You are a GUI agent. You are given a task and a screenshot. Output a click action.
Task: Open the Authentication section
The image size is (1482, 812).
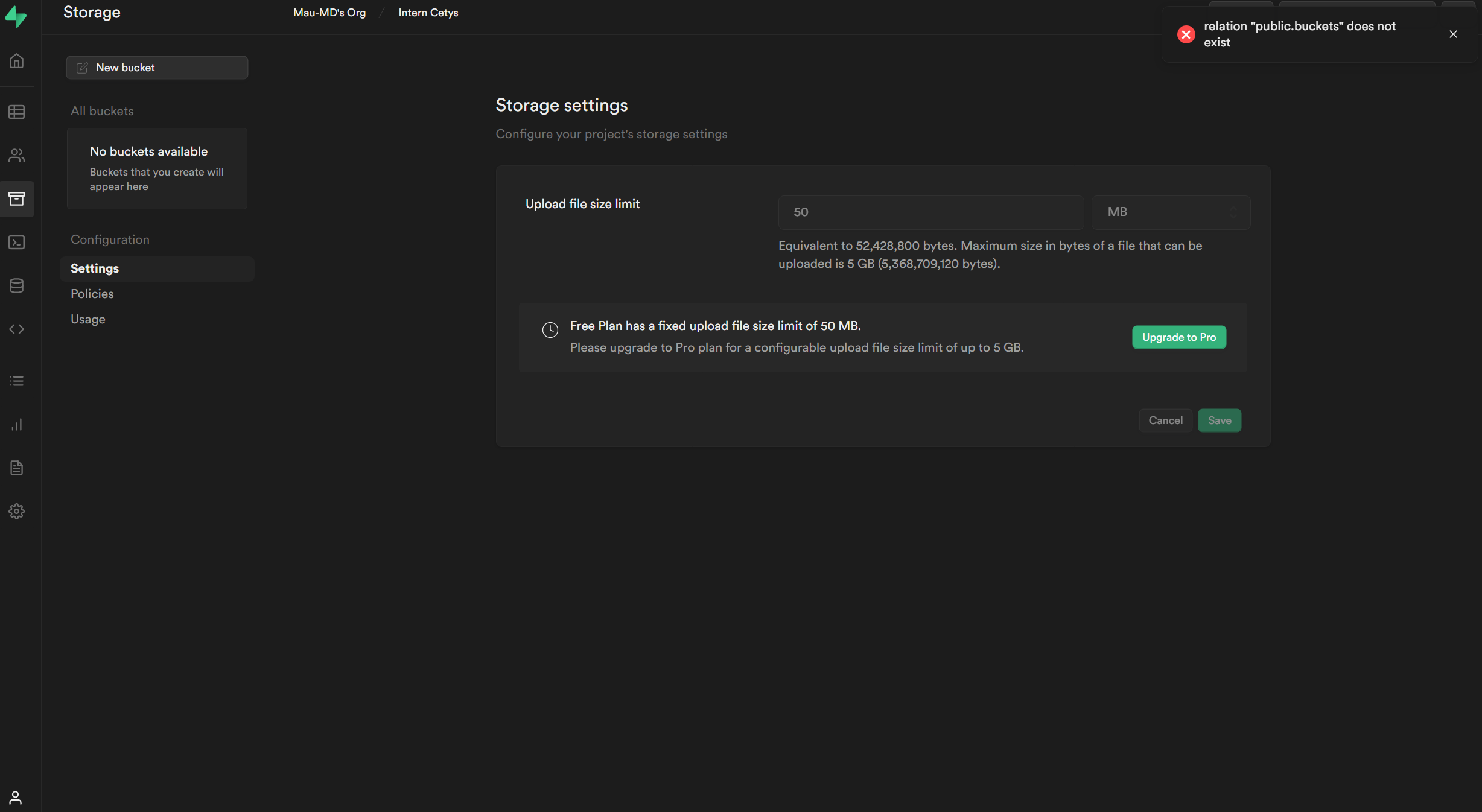pos(16,156)
